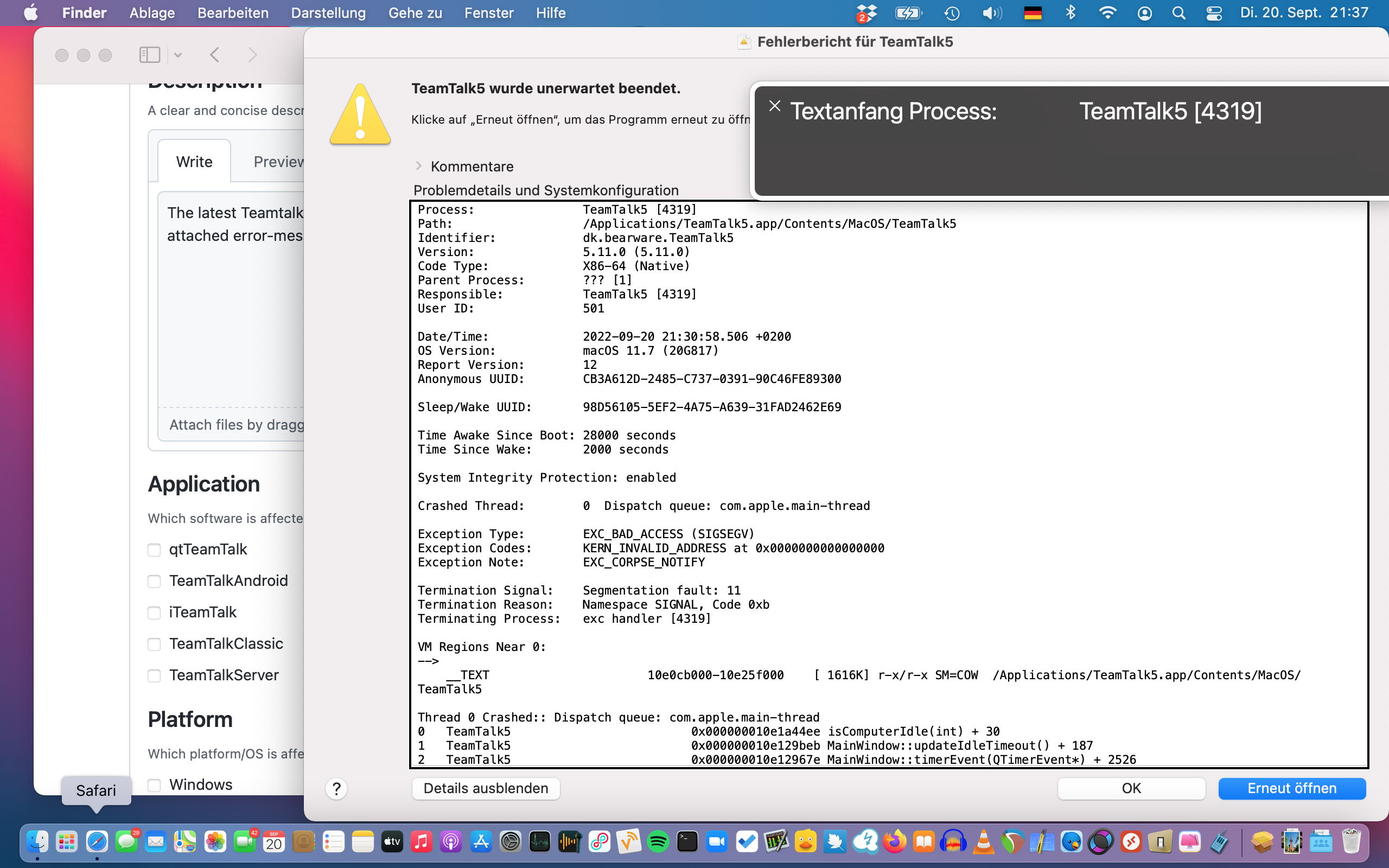Open Time Machine menu bar icon
1389x868 pixels.
[952, 12]
